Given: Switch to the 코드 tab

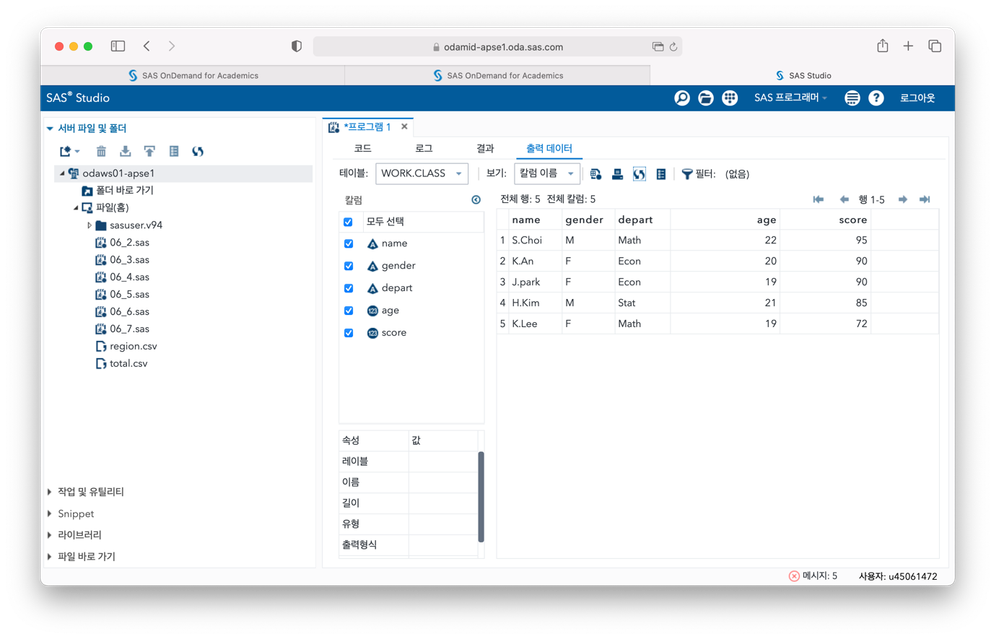Looking at the screenshot, I should click(x=363, y=148).
